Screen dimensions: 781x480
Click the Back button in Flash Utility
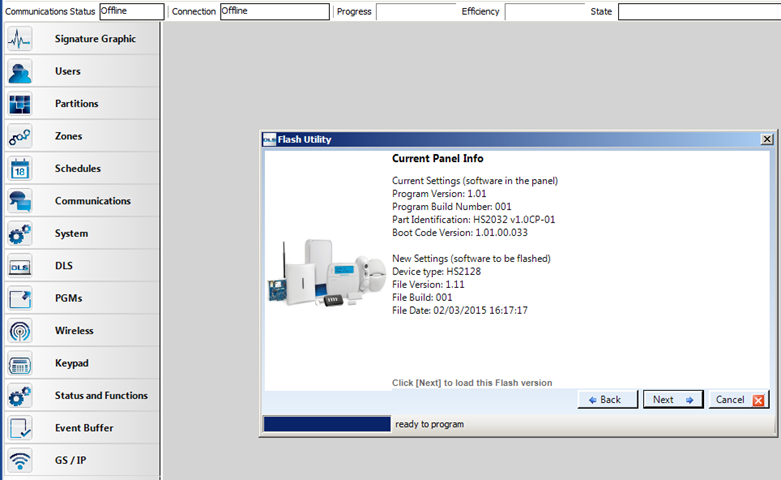point(605,400)
